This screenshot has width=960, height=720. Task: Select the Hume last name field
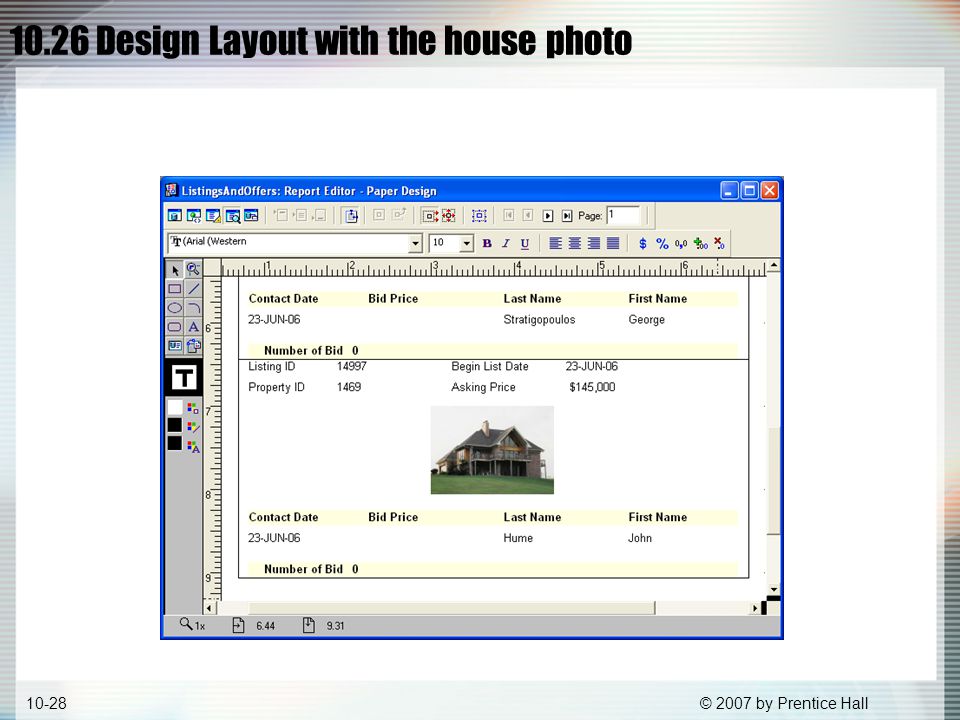518,538
